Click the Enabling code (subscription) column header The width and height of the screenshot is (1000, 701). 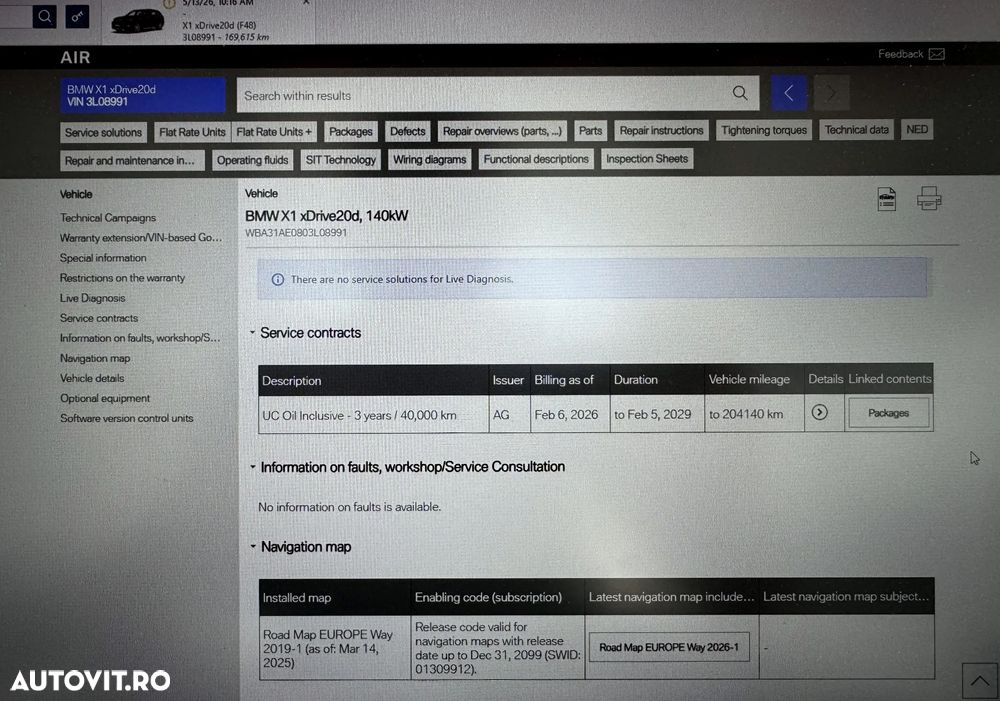click(497, 598)
